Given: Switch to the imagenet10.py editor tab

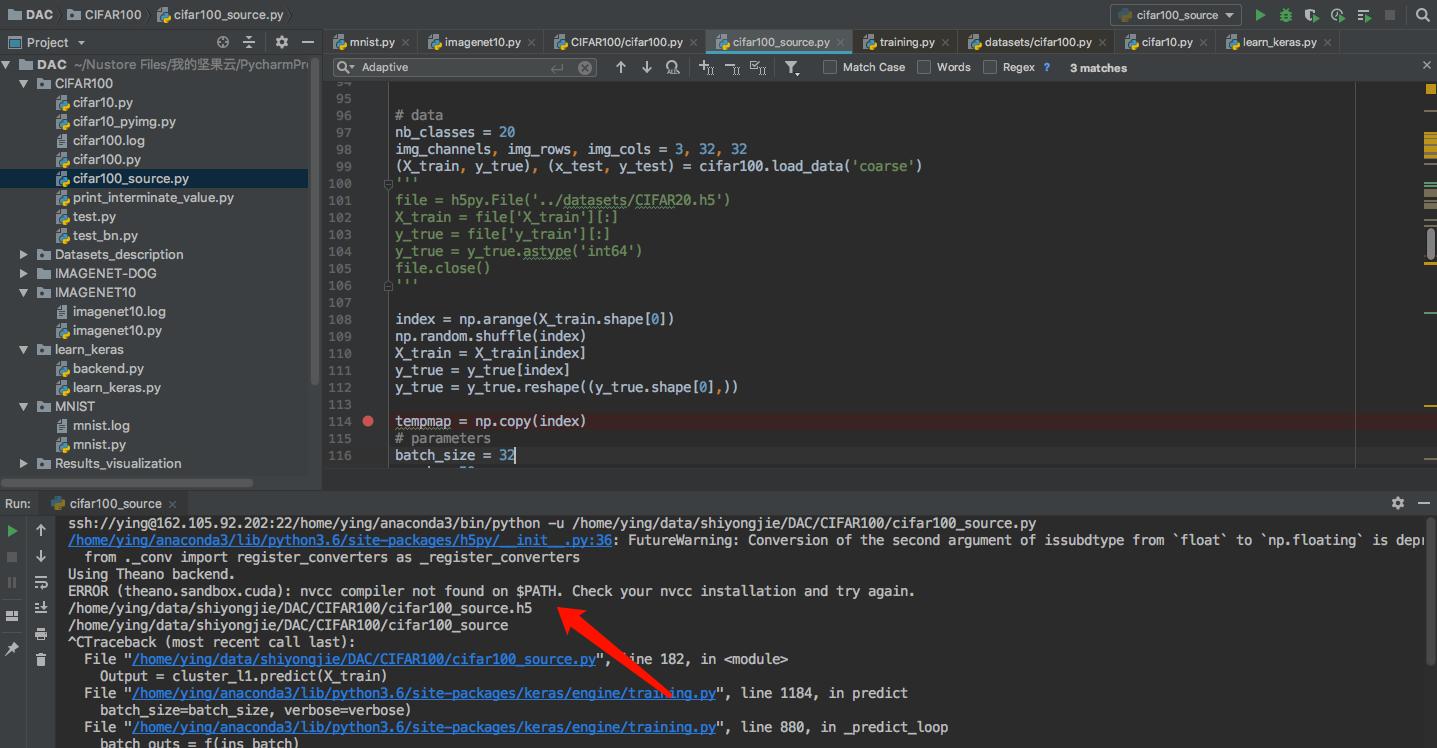Looking at the screenshot, I should (482, 42).
